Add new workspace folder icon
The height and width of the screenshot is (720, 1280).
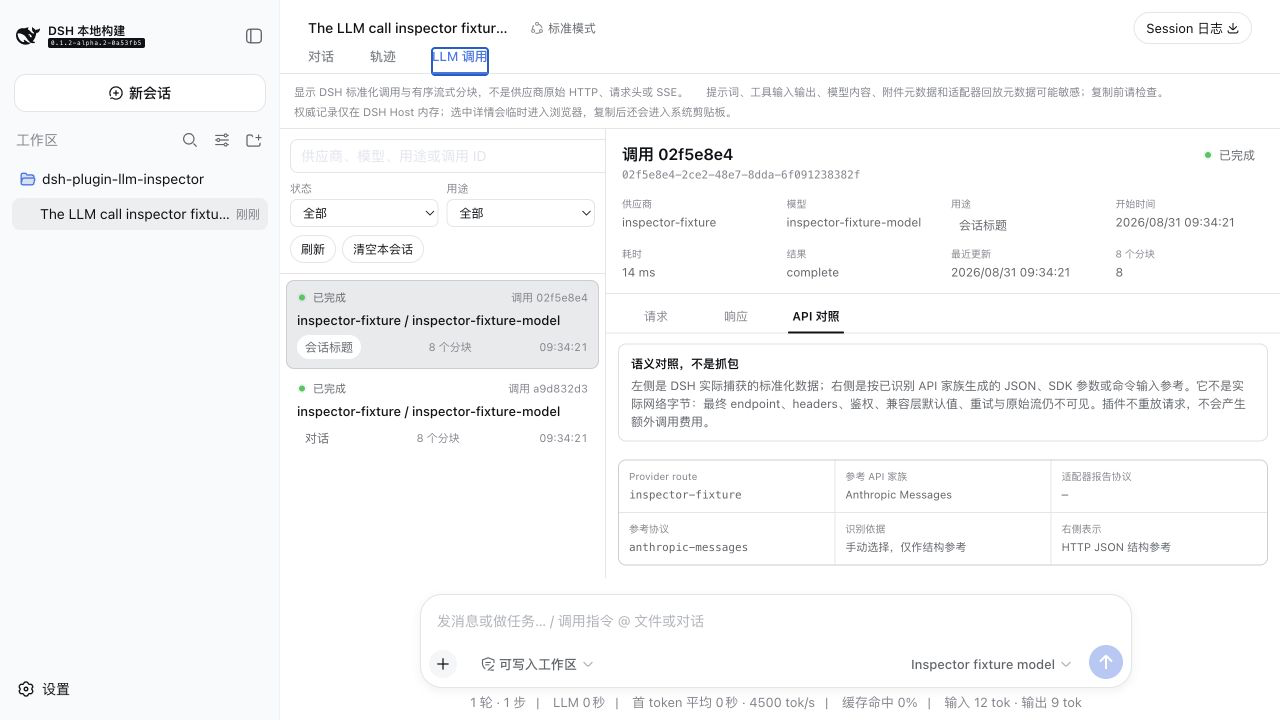point(254,140)
